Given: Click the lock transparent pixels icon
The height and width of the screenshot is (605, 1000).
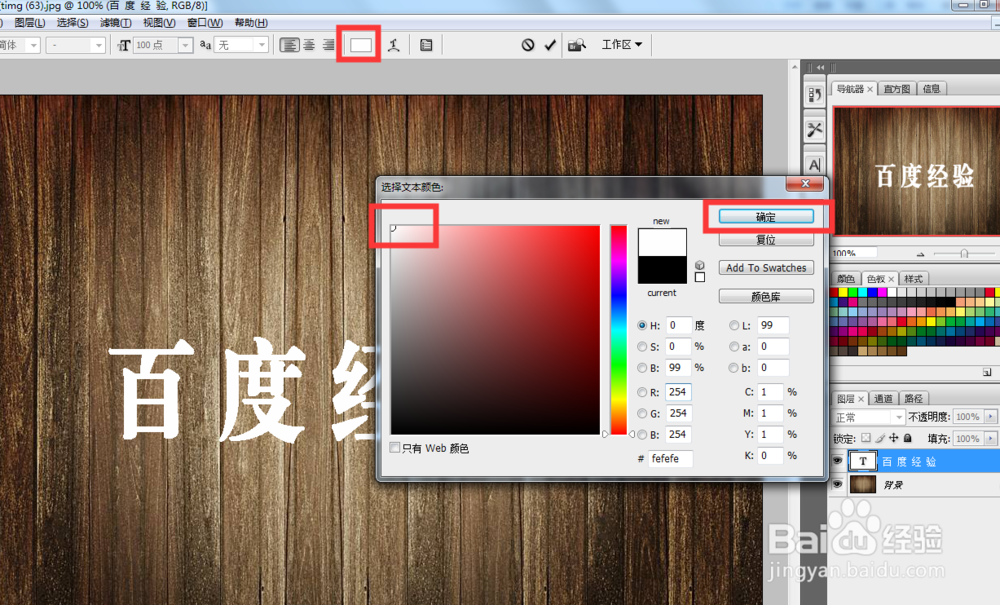Looking at the screenshot, I should (865, 438).
